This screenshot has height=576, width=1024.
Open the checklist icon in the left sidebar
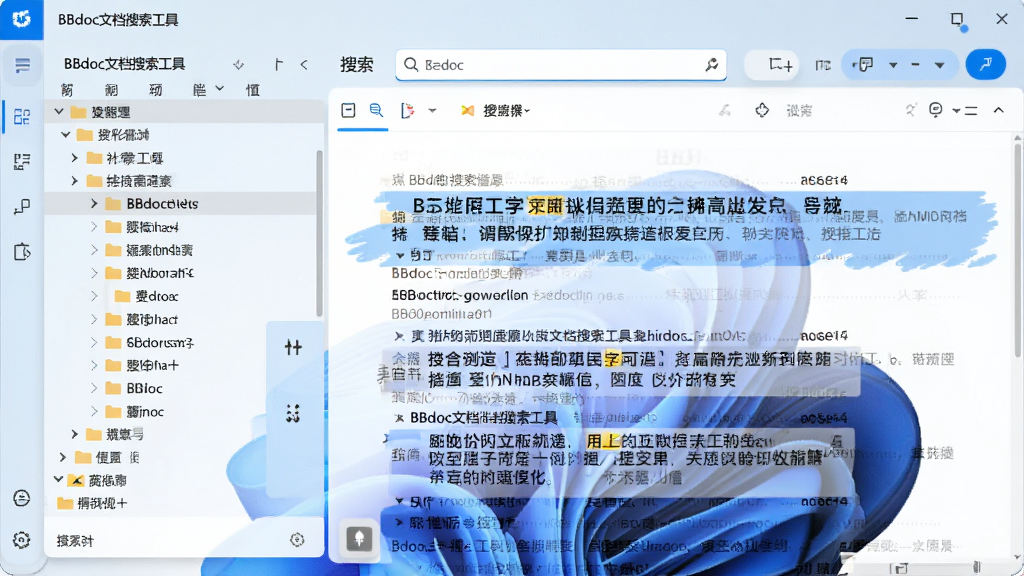coord(22,161)
